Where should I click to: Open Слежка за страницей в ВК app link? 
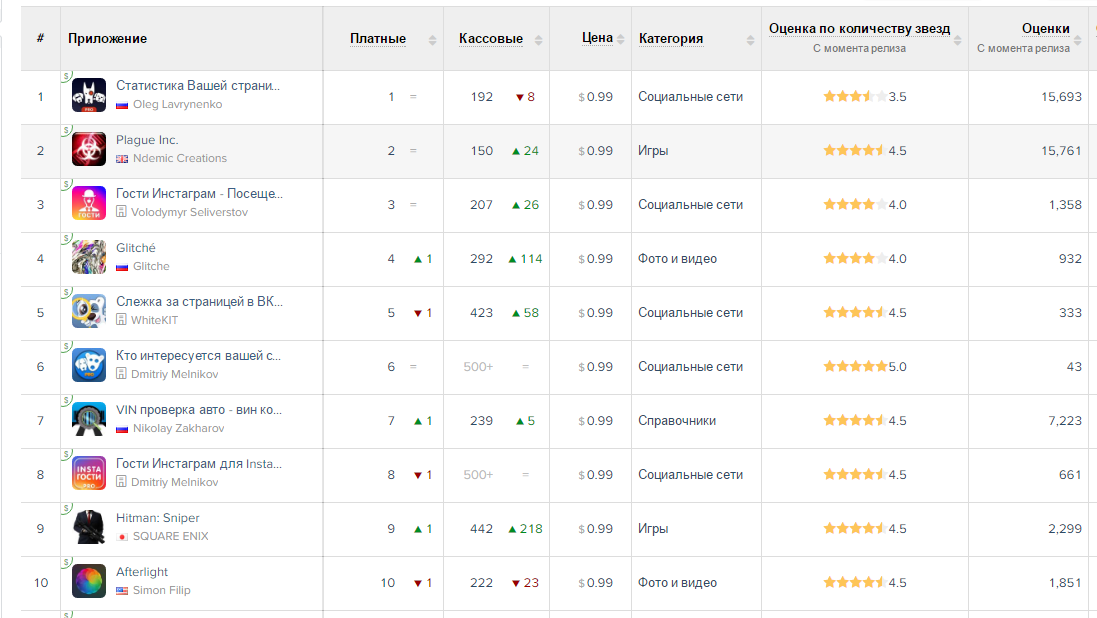(x=199, y=302)
